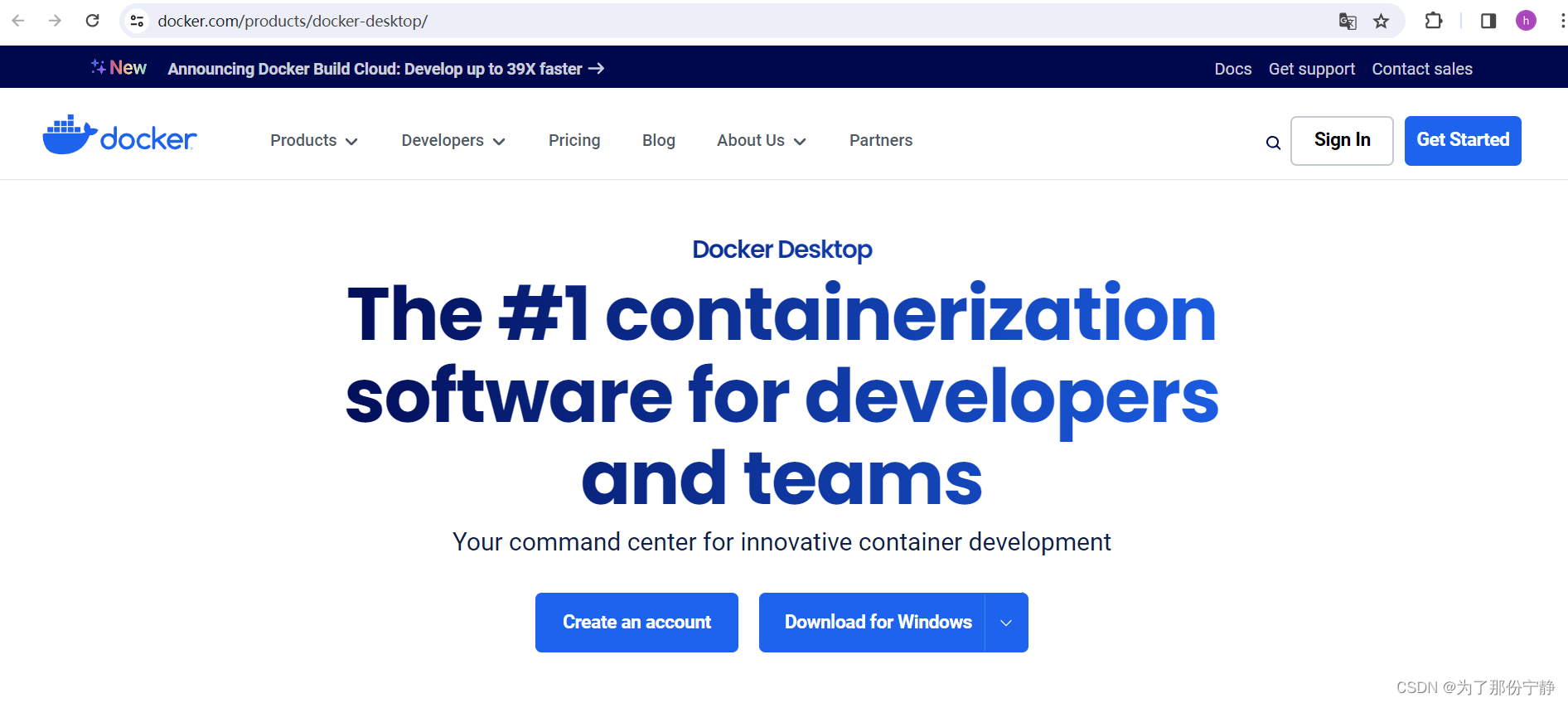Open the purple profile avatar
This screenshot has width=1568, height=703.
[1526, 21]
